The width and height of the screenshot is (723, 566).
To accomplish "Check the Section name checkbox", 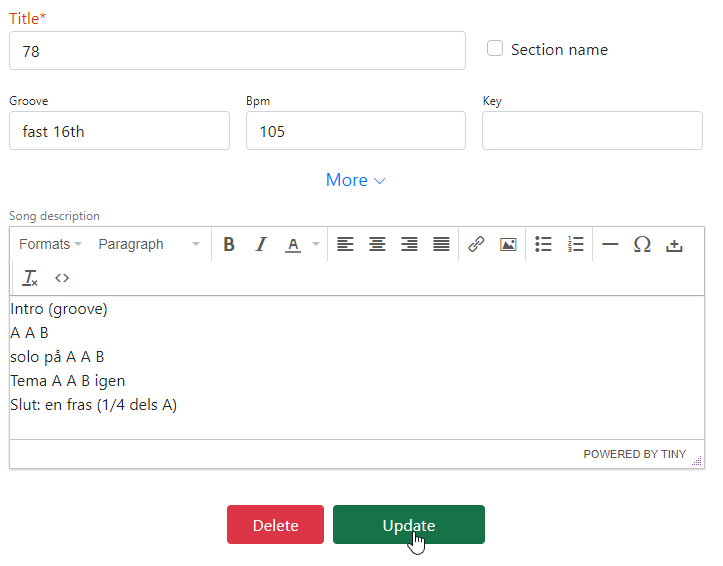I will click(x=495, y=49).
